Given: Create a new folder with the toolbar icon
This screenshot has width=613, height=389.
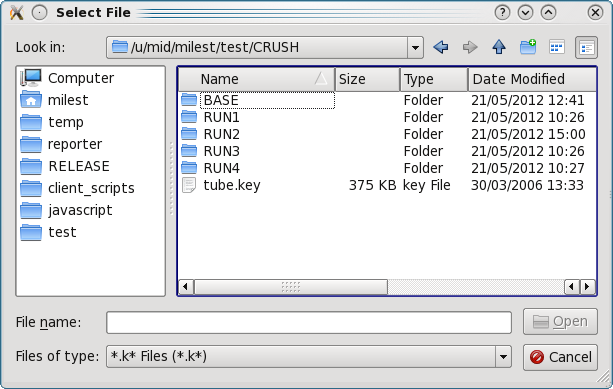Looking at the screenshot, I should 528,47.
